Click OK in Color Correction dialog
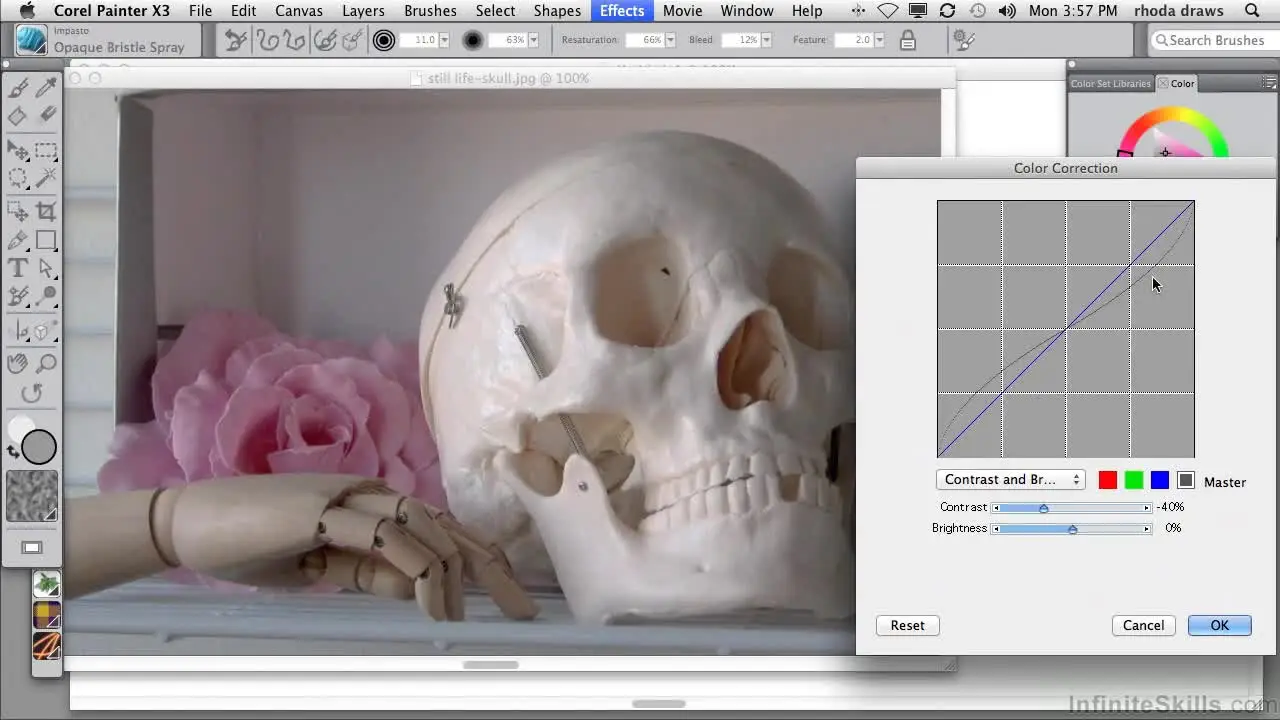Image resolution: width=1280 pixels, height=720 pixels. (x=1219, y=625)
